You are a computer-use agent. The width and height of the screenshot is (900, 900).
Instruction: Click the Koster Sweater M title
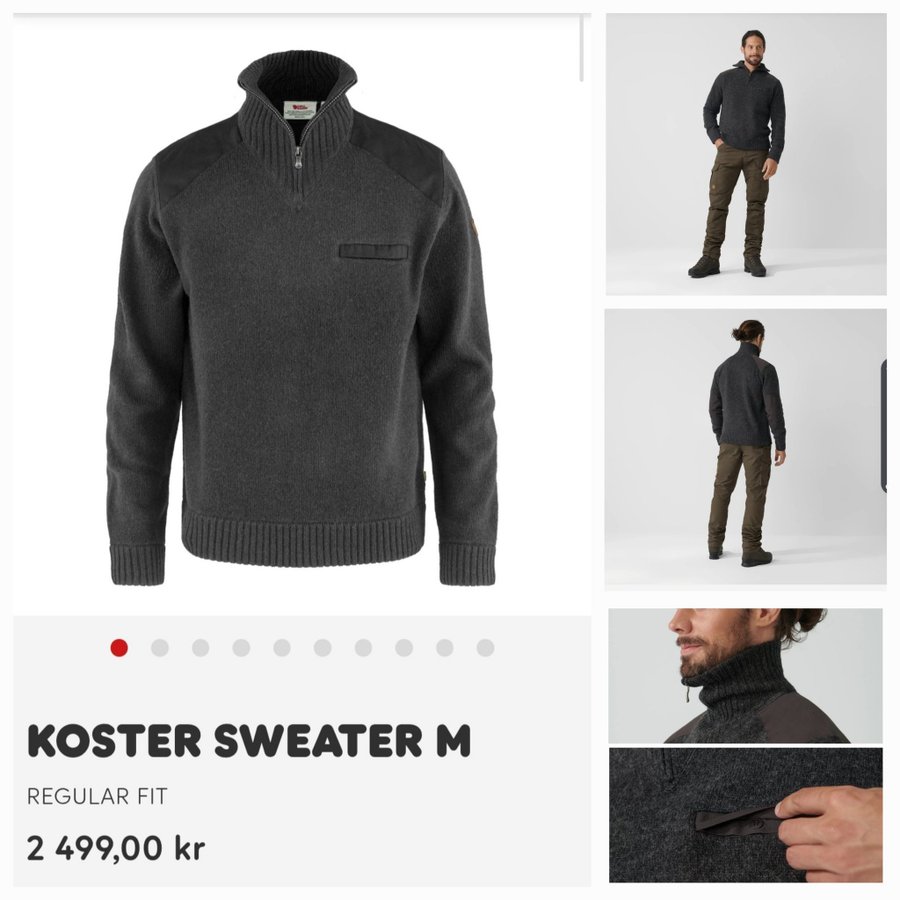click(x=249, y=740)
